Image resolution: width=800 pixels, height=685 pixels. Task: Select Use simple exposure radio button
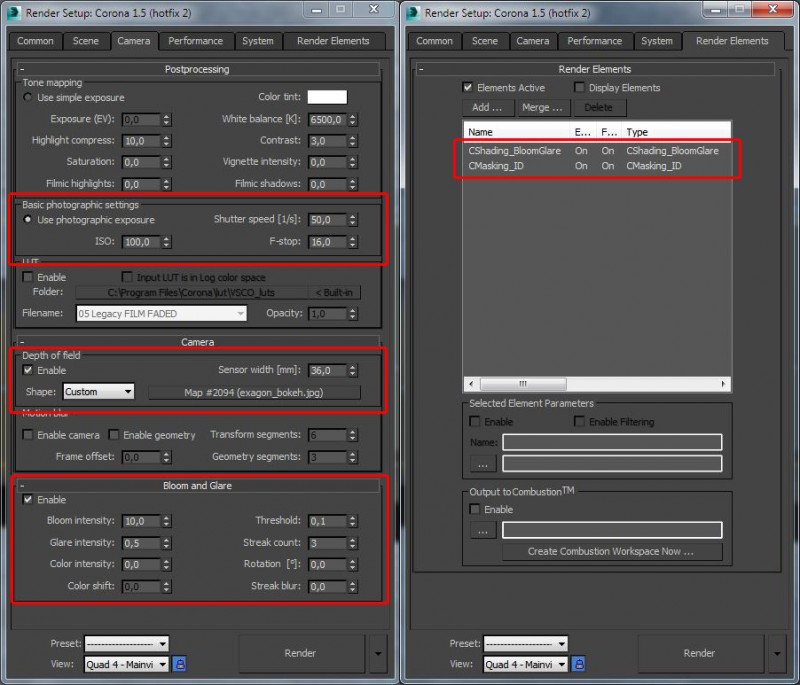28,97
